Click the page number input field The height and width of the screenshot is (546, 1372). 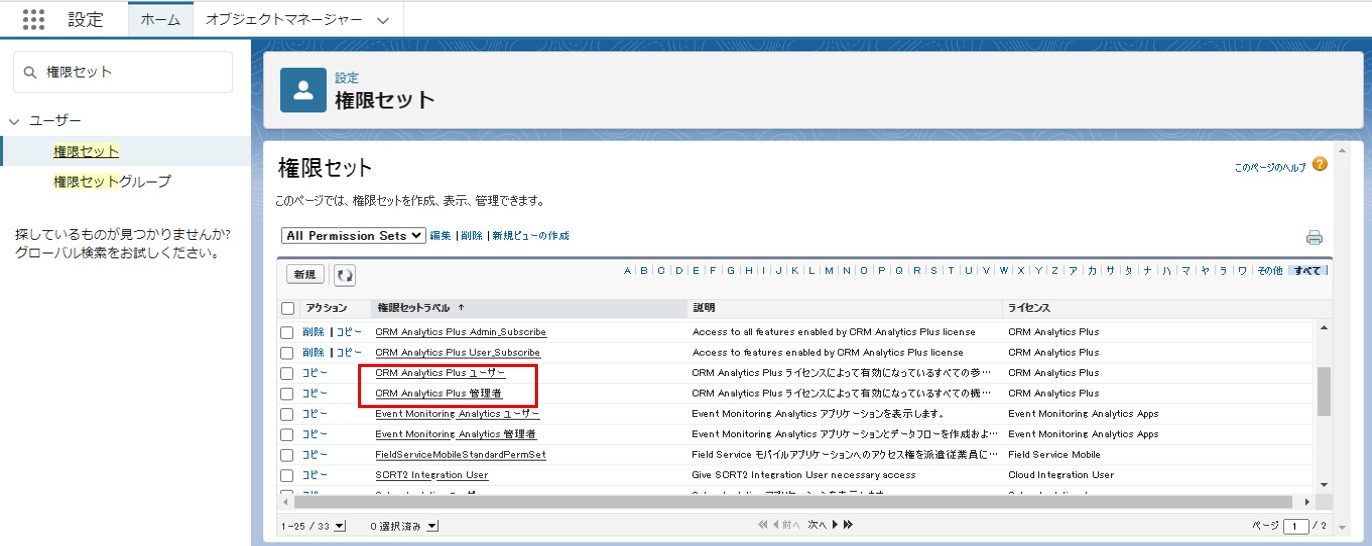1296,526
